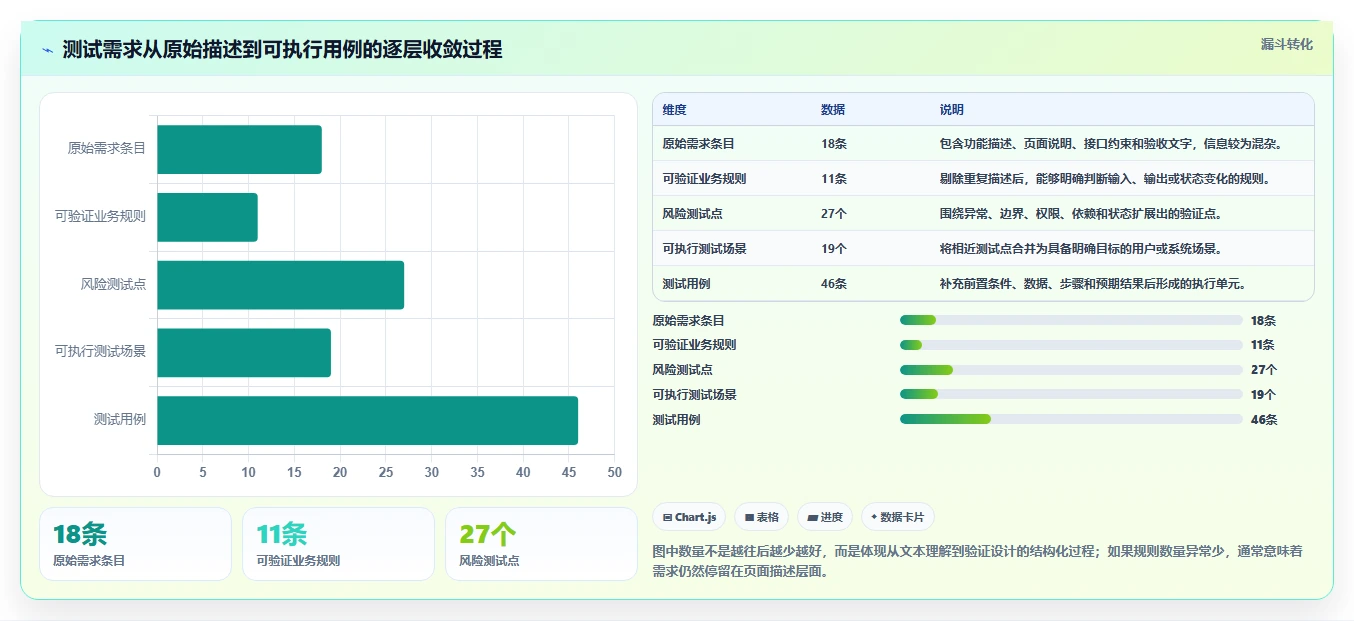This screenshot has height=621, width=1354.
Task: Click progress list label 测试用例
Action: point(676,420)
